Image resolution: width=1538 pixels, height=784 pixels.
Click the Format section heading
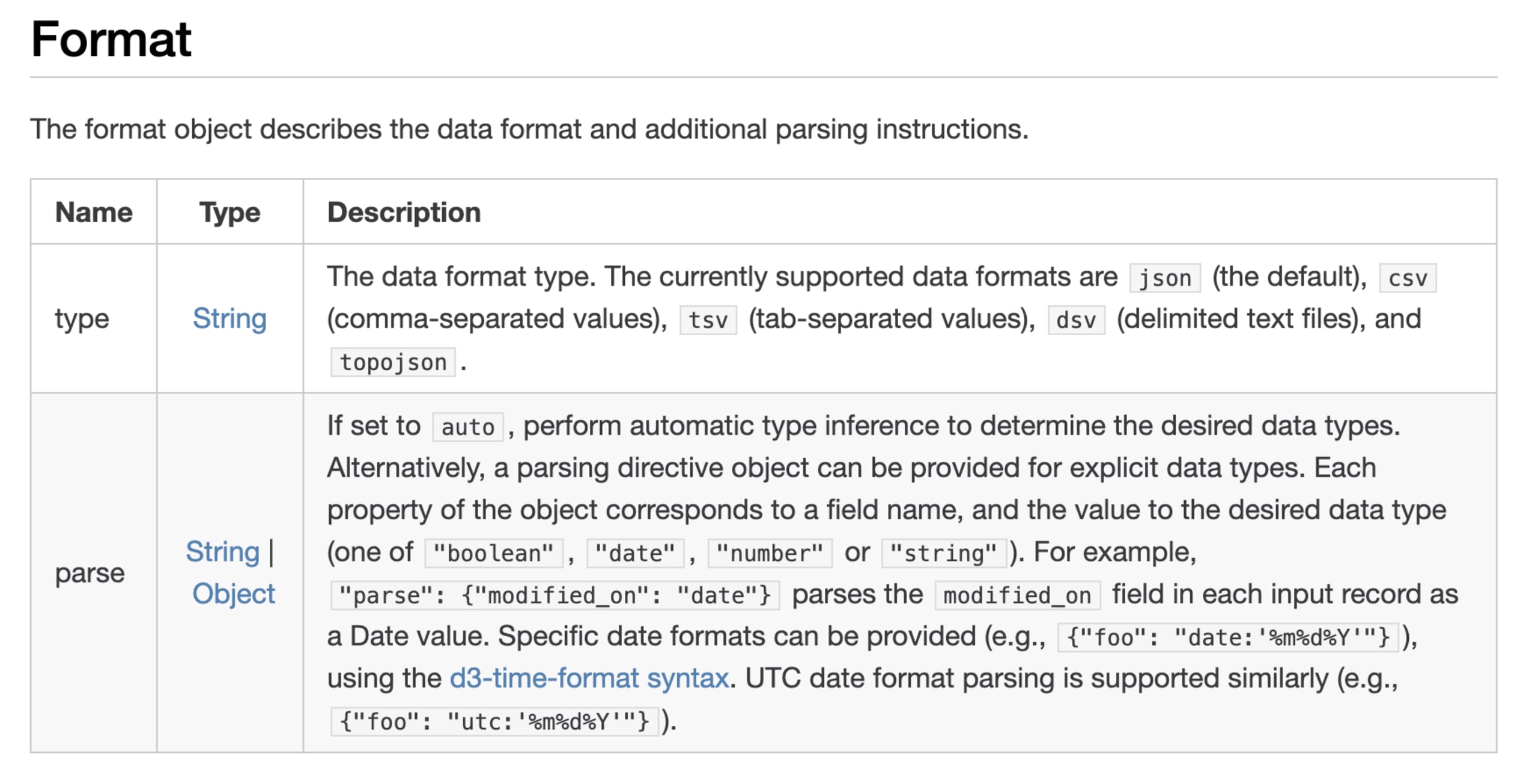[111, 40]
